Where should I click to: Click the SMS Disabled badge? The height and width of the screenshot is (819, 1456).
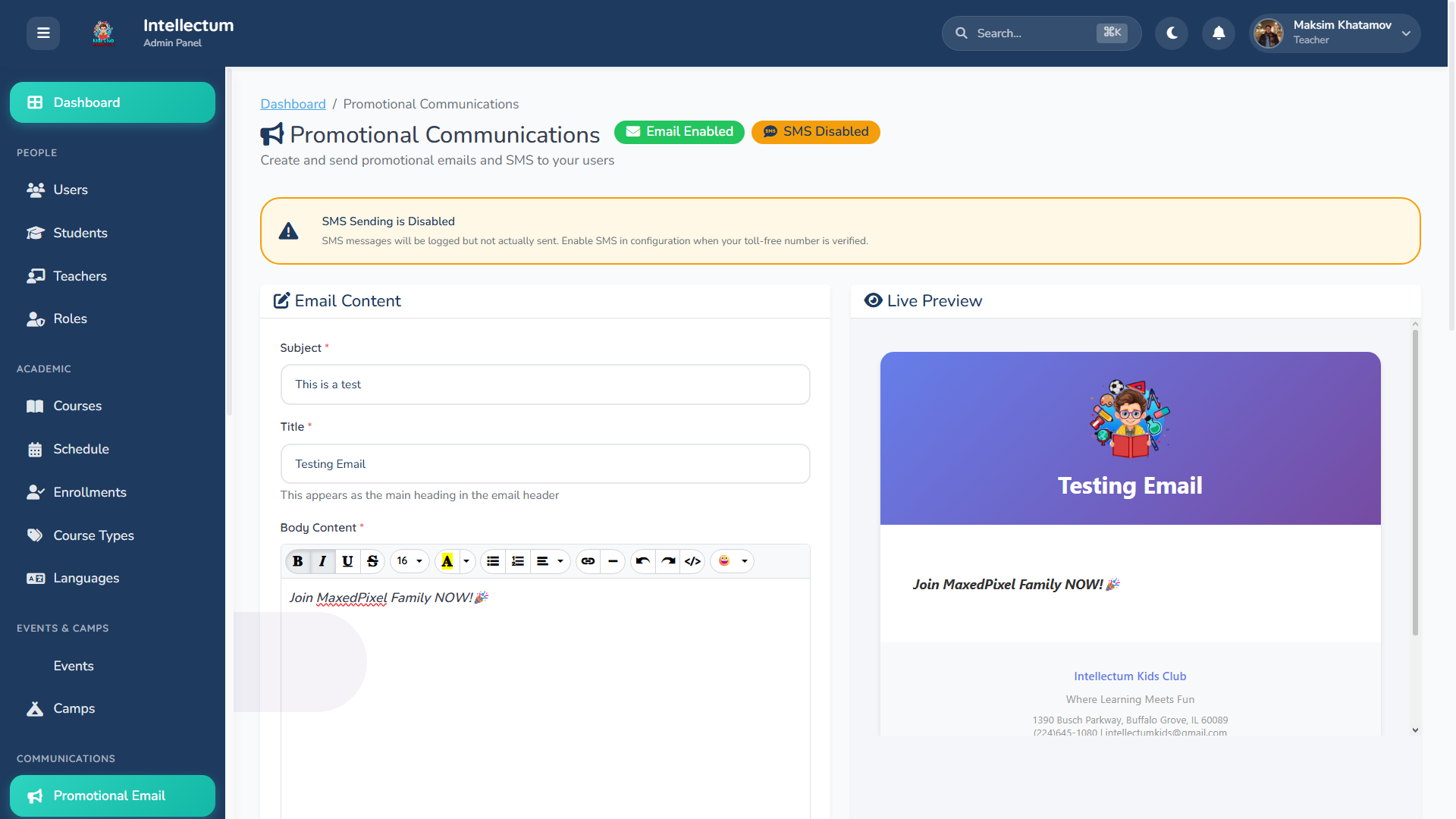click(816, 132)
